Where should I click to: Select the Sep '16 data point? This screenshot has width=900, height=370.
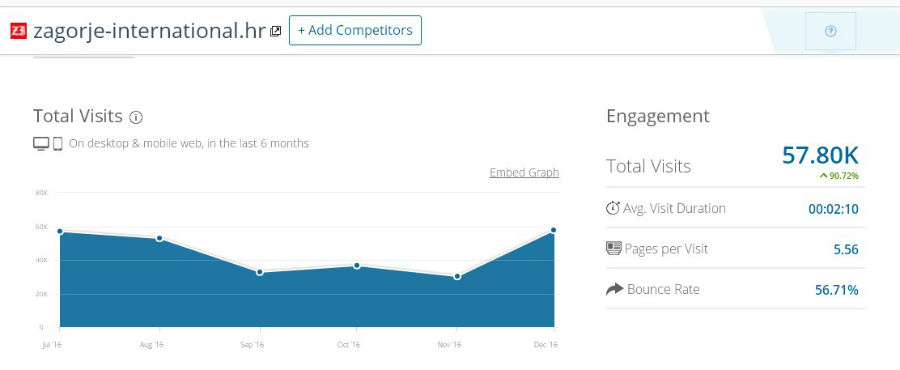[x=259, y=272]
